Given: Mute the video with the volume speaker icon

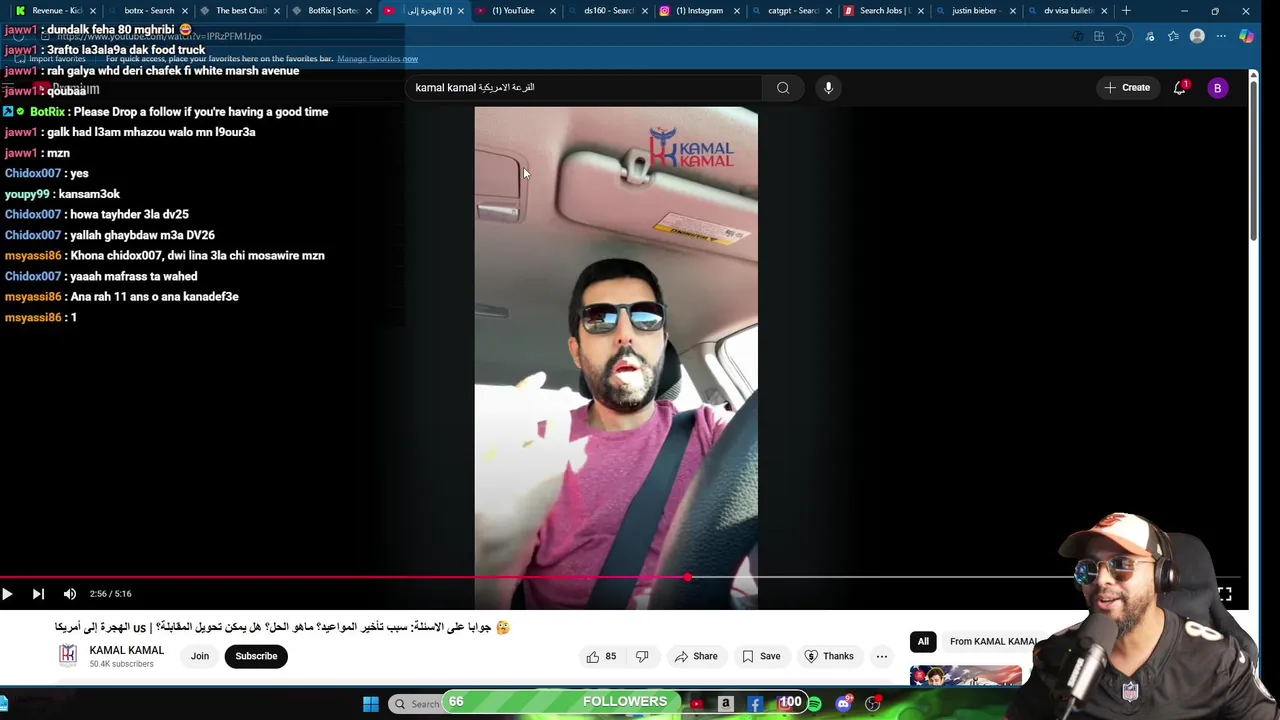Looking at the screenshot, I should pyautogui.click(x=70, y=594).
